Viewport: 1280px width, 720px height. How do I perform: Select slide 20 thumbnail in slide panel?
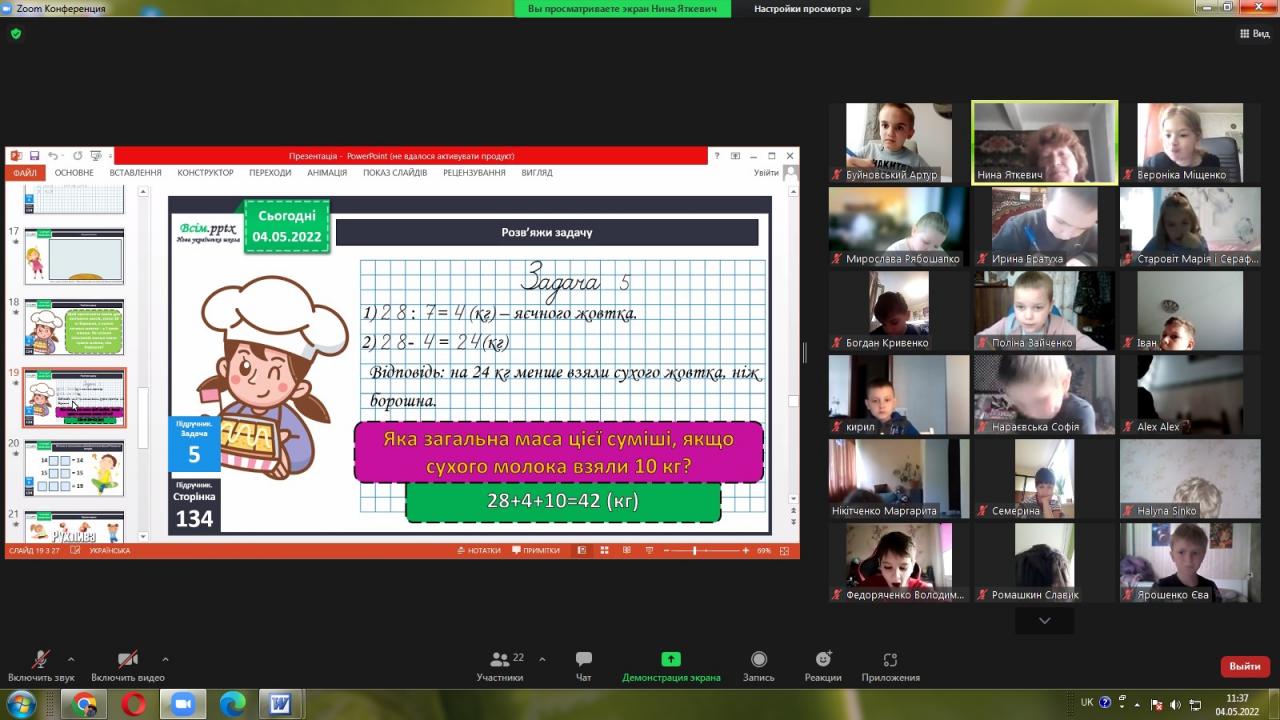click(74, 468)
